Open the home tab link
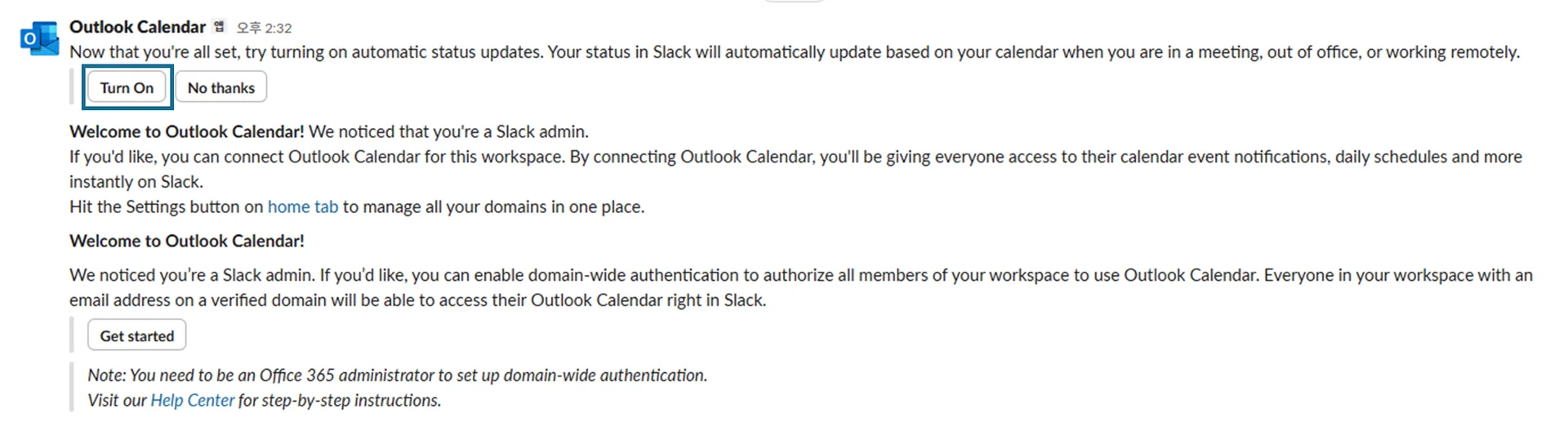 coord(302,207)
